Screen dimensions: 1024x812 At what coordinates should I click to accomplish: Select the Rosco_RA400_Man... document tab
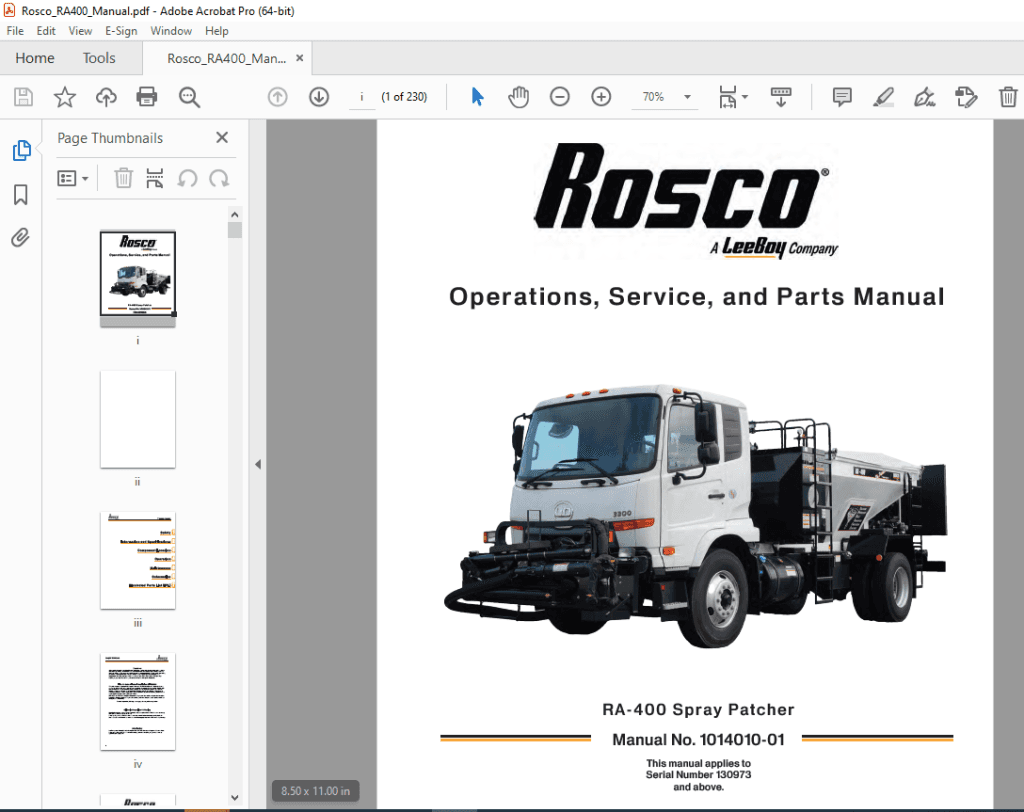click(x=226, y=59)
